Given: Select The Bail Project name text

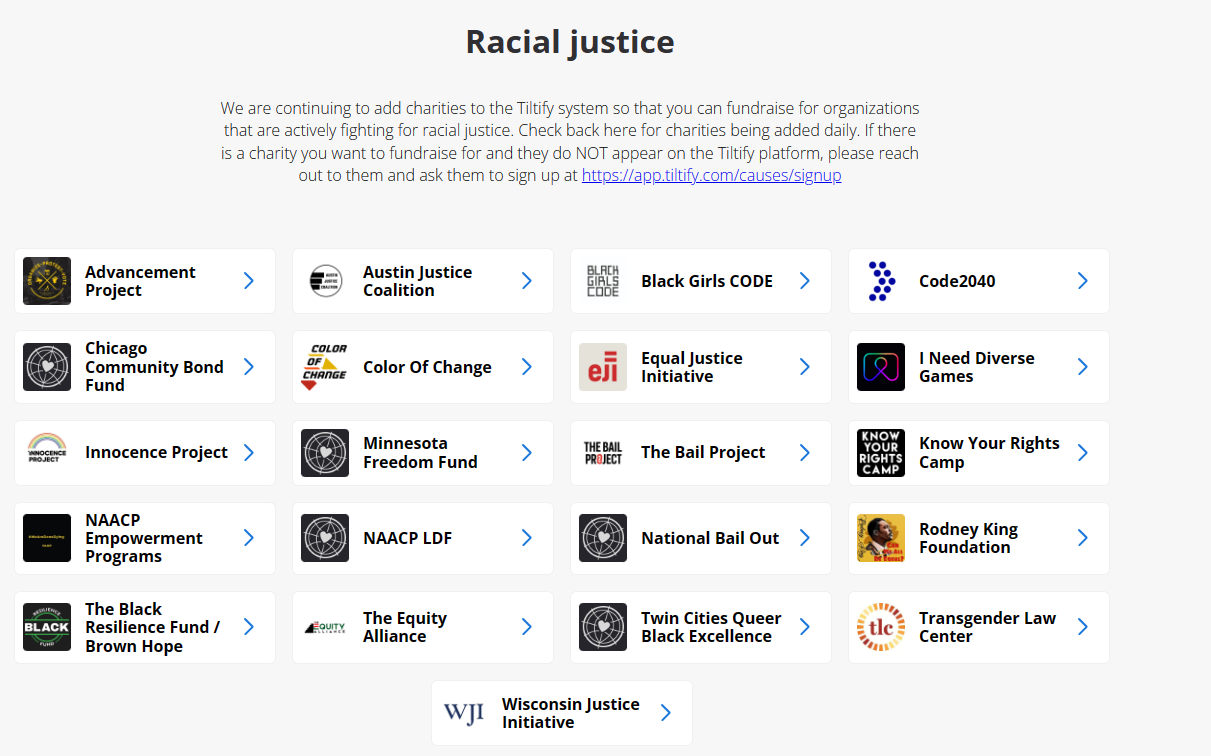Looking at the screenshot, I should pos(703,453).
